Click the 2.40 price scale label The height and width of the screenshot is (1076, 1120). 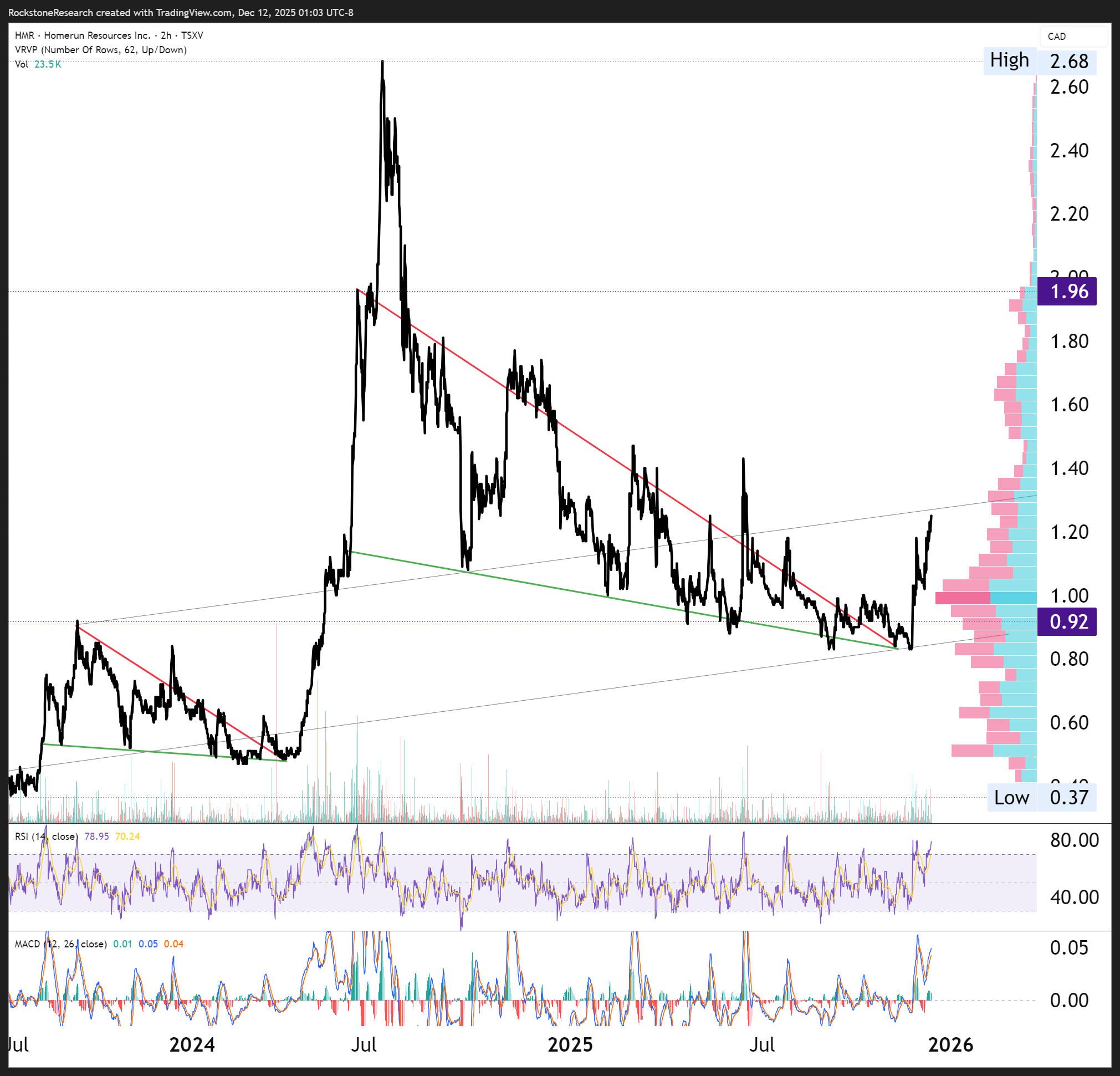point(1069,151)
